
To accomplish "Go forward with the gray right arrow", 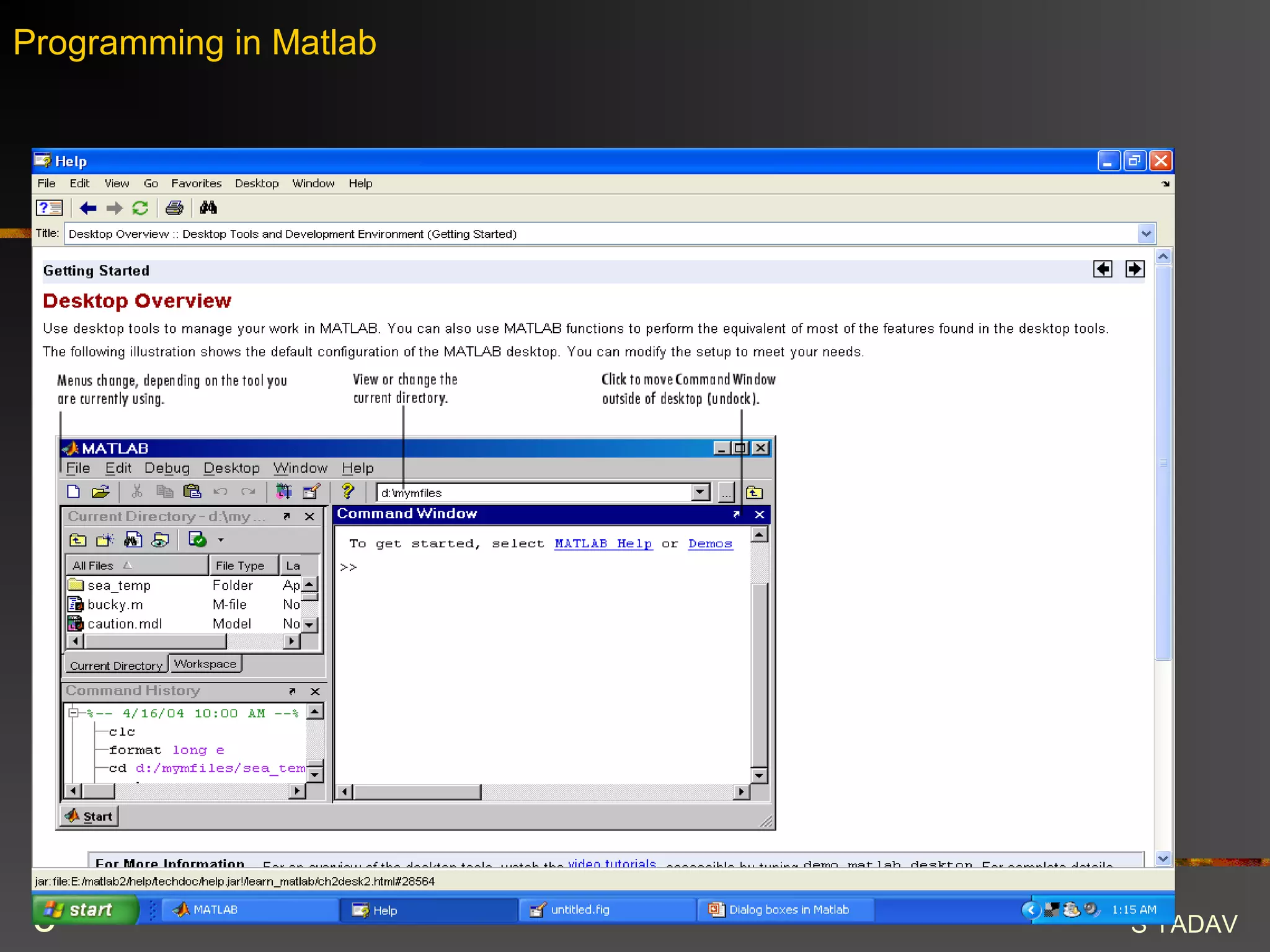I will pos(114,208).
